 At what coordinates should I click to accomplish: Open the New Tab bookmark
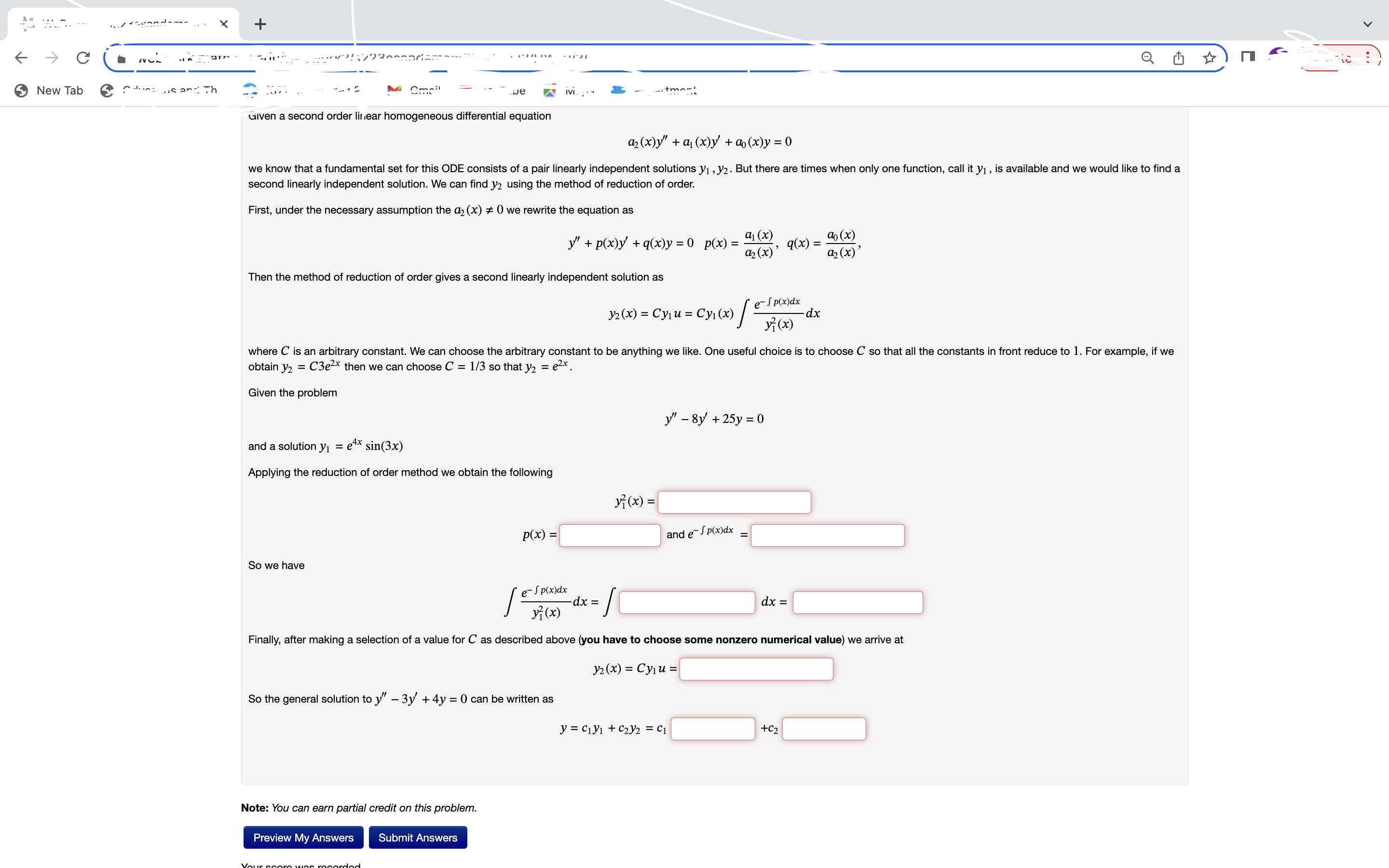click(x=49, y=90)
